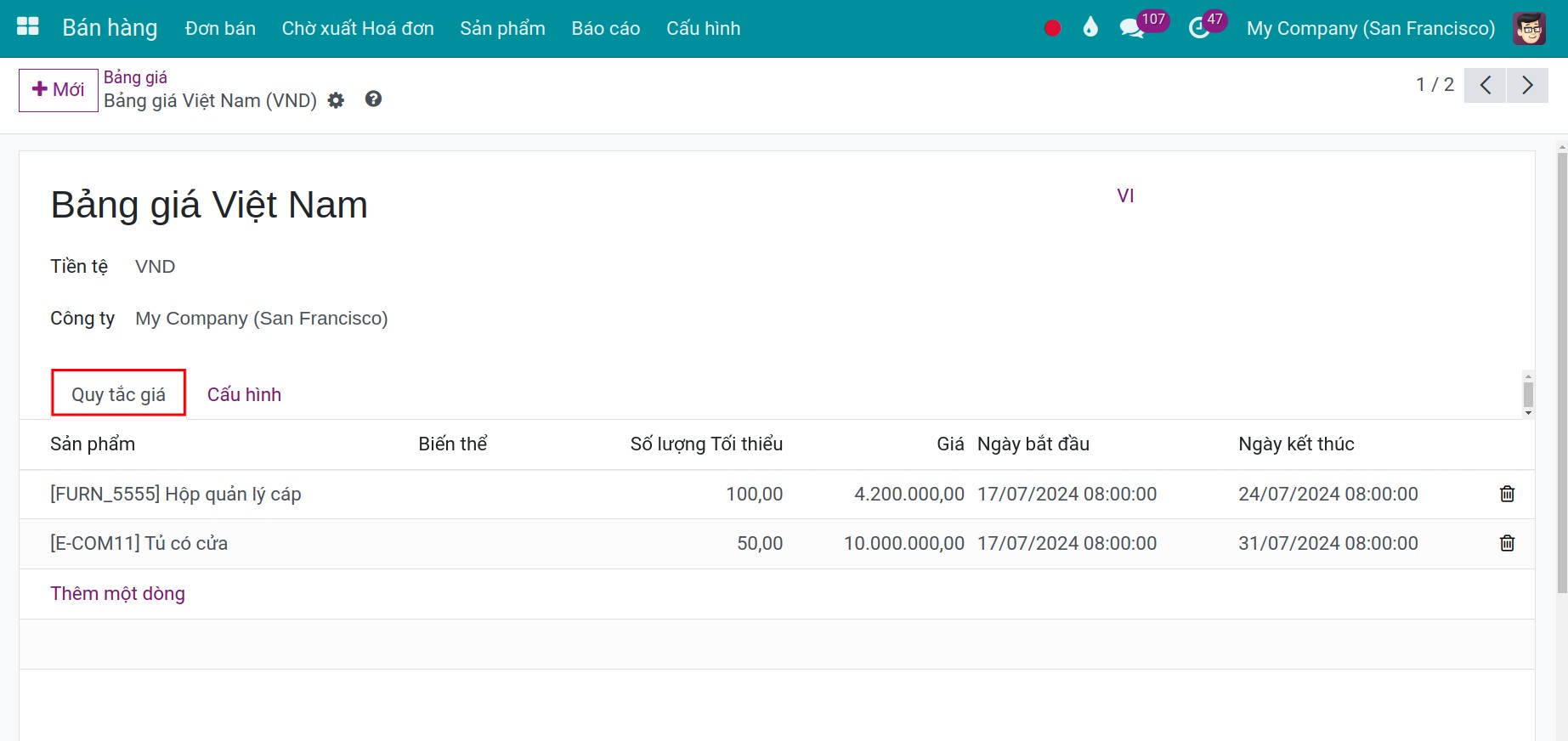Viewport: 1568px width, 741px height.
Task: Delete the Tủ có cửa price rule
Action: [1507, 543]
